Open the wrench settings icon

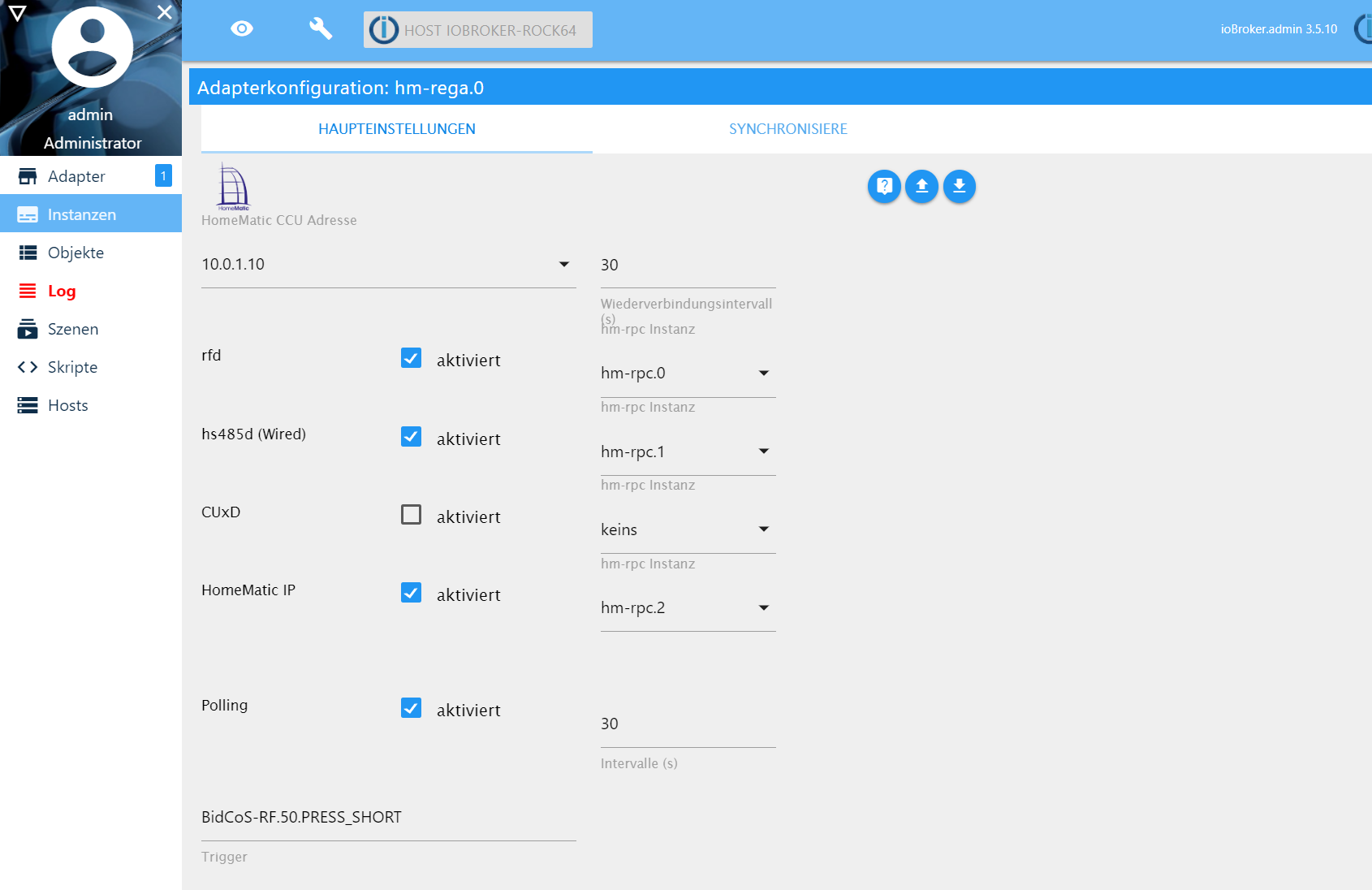(x=321, y=29)
